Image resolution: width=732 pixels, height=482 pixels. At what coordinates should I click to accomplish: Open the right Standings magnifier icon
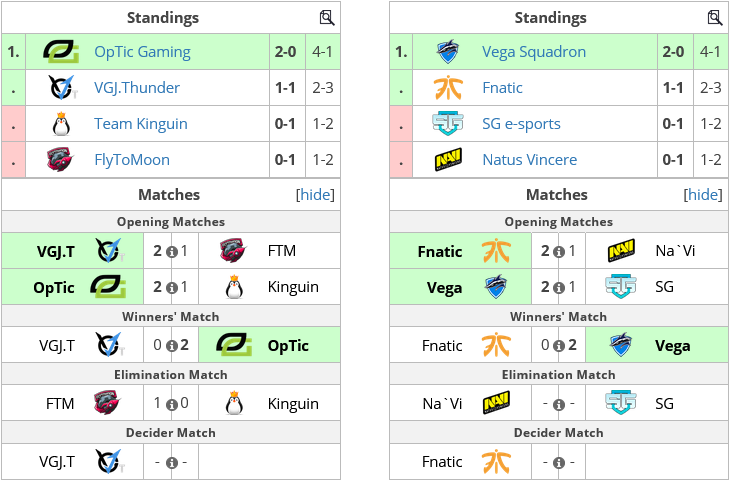715,18
